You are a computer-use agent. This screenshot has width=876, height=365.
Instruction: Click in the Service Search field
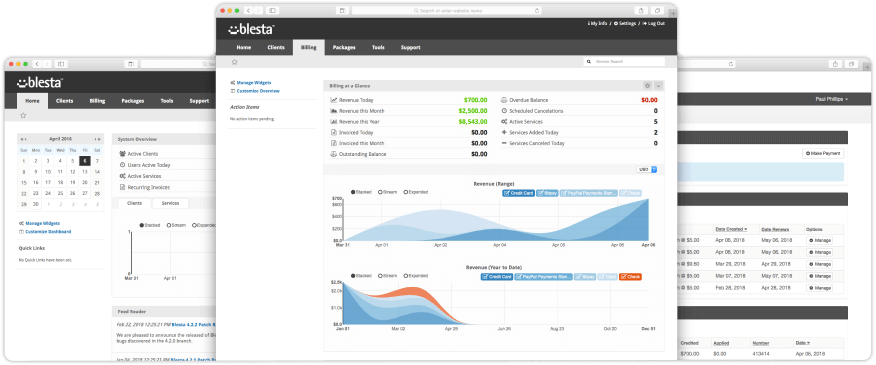pos(624,61)
